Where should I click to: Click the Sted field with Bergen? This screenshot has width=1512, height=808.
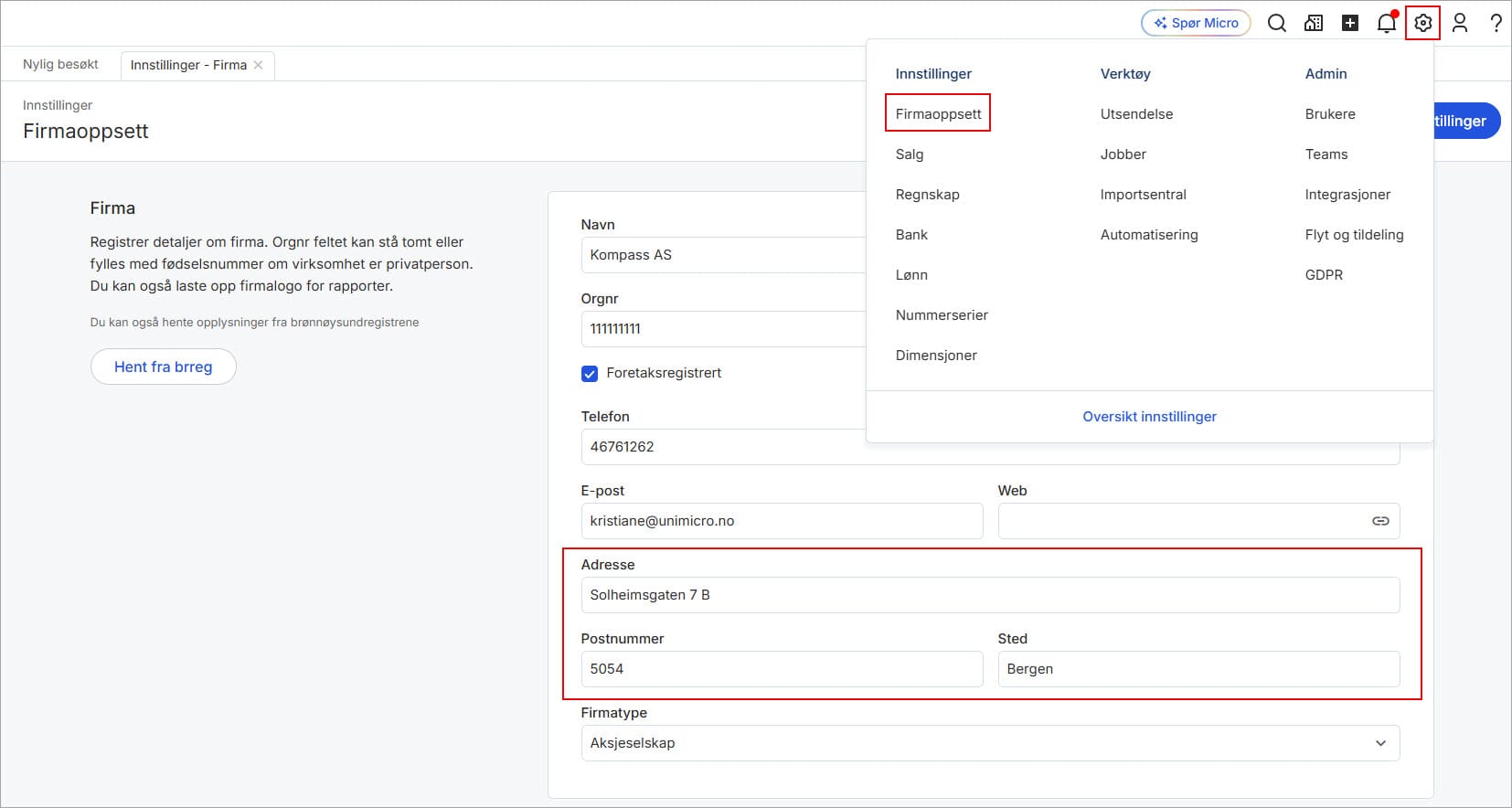click(1198, 669)
